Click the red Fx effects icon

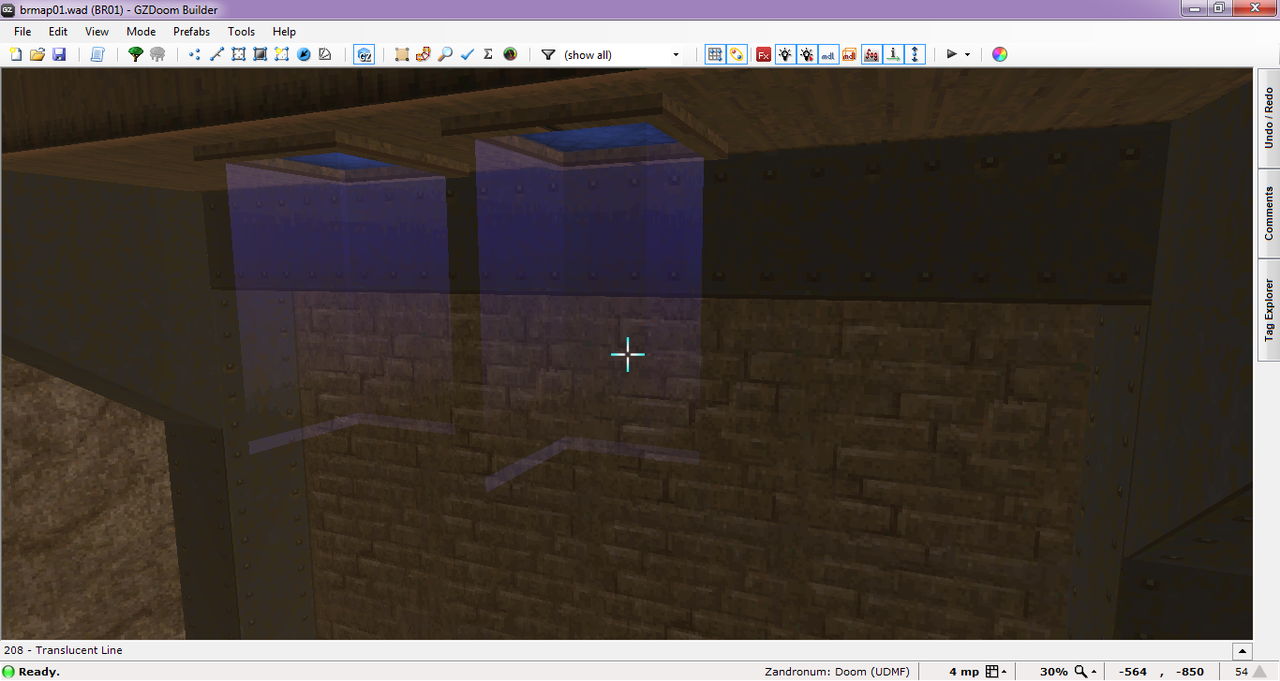point(763,54)
